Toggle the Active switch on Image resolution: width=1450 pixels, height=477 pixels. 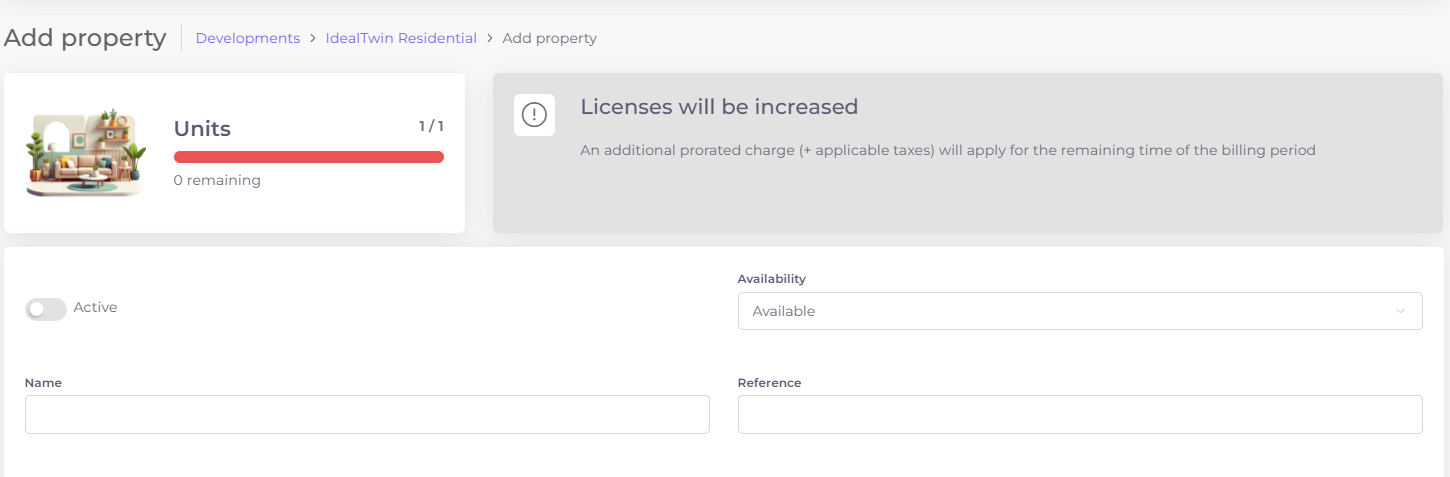pos(46,309)
